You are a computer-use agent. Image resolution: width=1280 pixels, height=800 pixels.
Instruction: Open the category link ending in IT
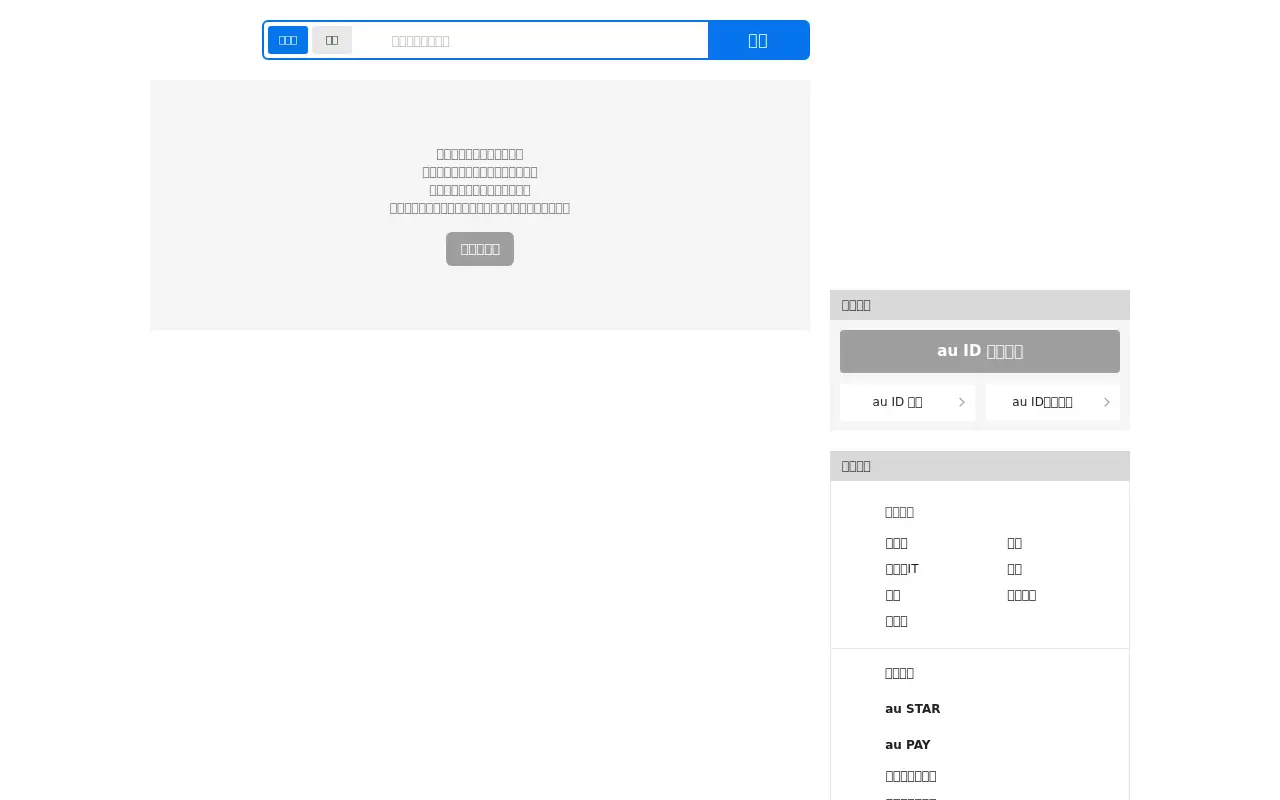(x=901, y=569)
